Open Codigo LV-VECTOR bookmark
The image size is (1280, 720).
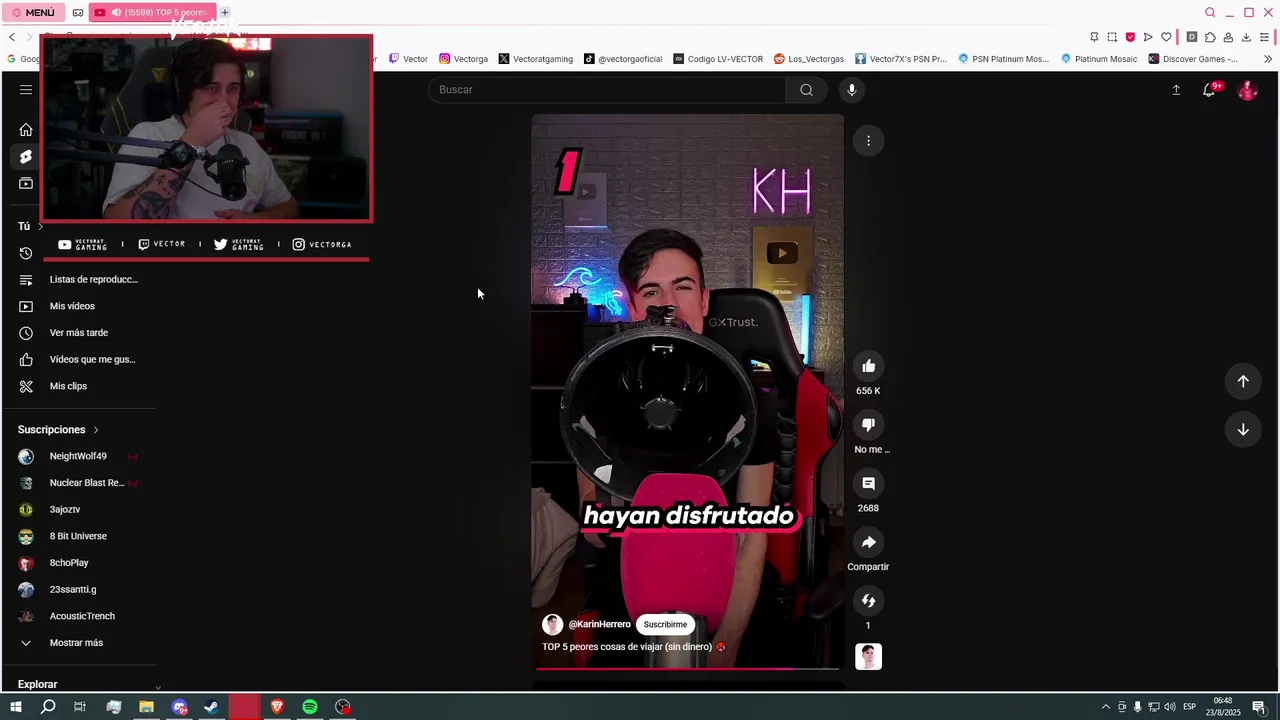(718, 59)
